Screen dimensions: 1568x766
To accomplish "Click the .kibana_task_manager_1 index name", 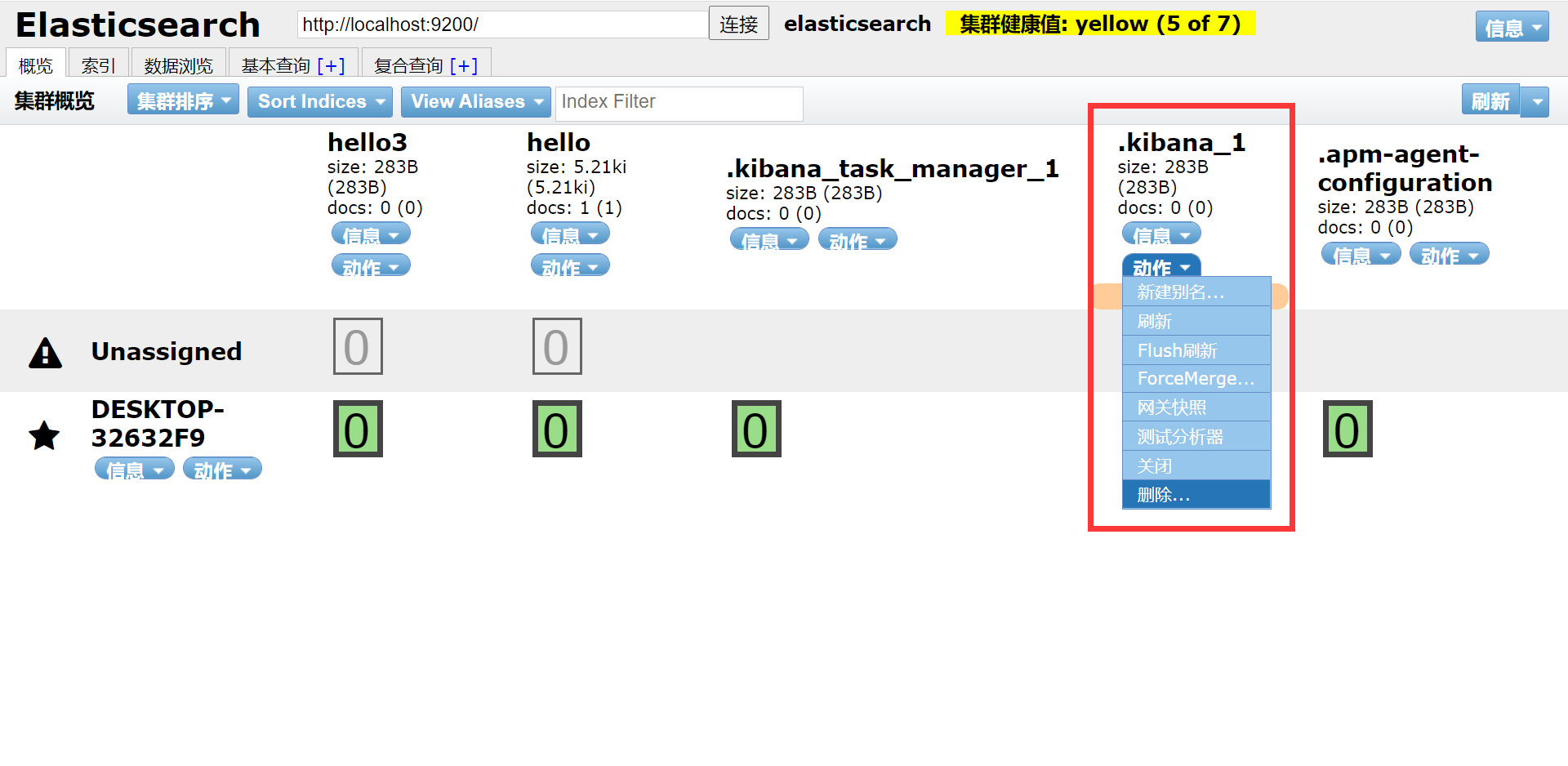I will 893,168.
